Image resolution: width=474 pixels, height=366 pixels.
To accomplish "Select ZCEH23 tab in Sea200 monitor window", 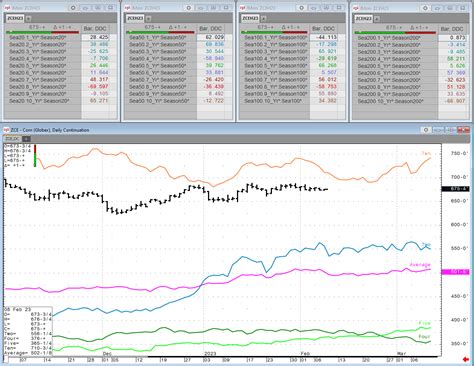I will 363,19.
